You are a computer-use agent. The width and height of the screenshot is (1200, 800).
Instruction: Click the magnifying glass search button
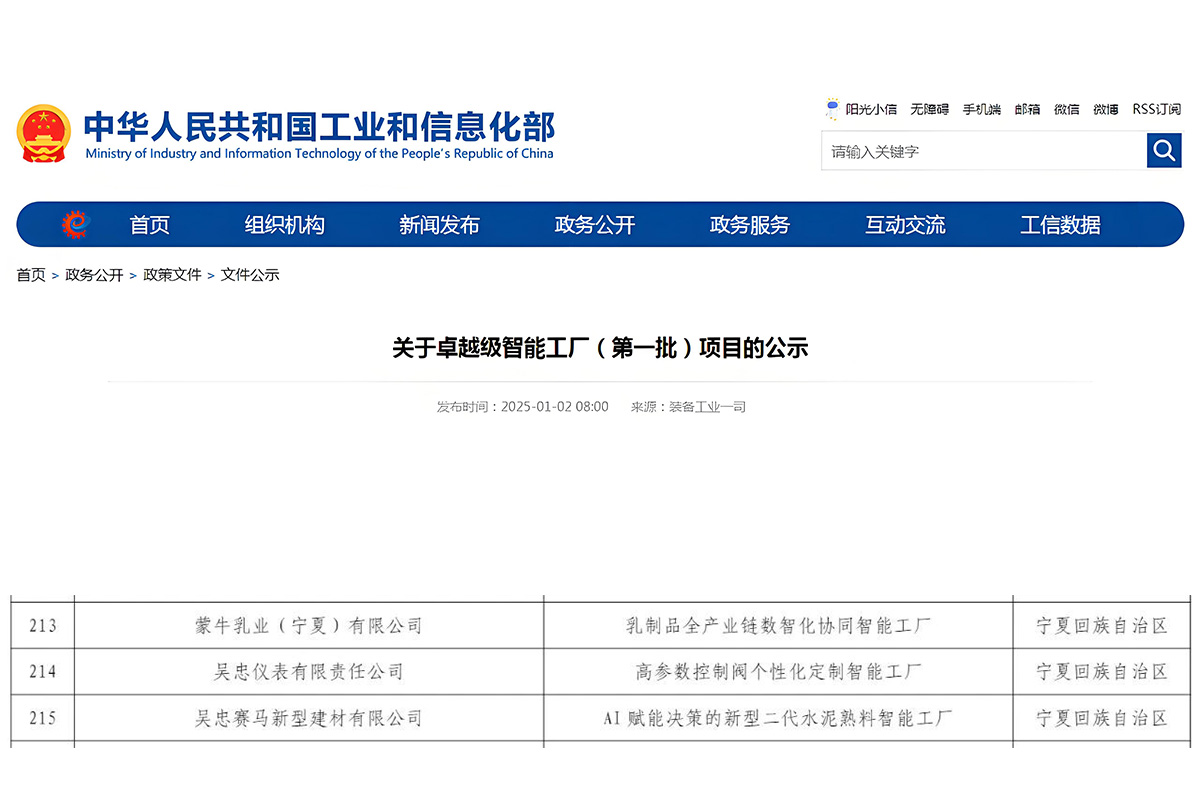(1164, 151)
